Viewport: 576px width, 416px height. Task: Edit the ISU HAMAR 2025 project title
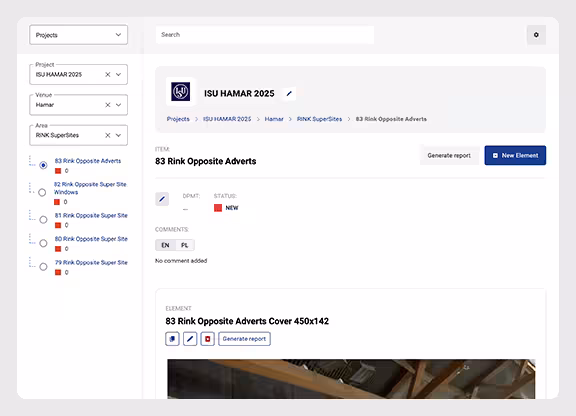(289, 94)
